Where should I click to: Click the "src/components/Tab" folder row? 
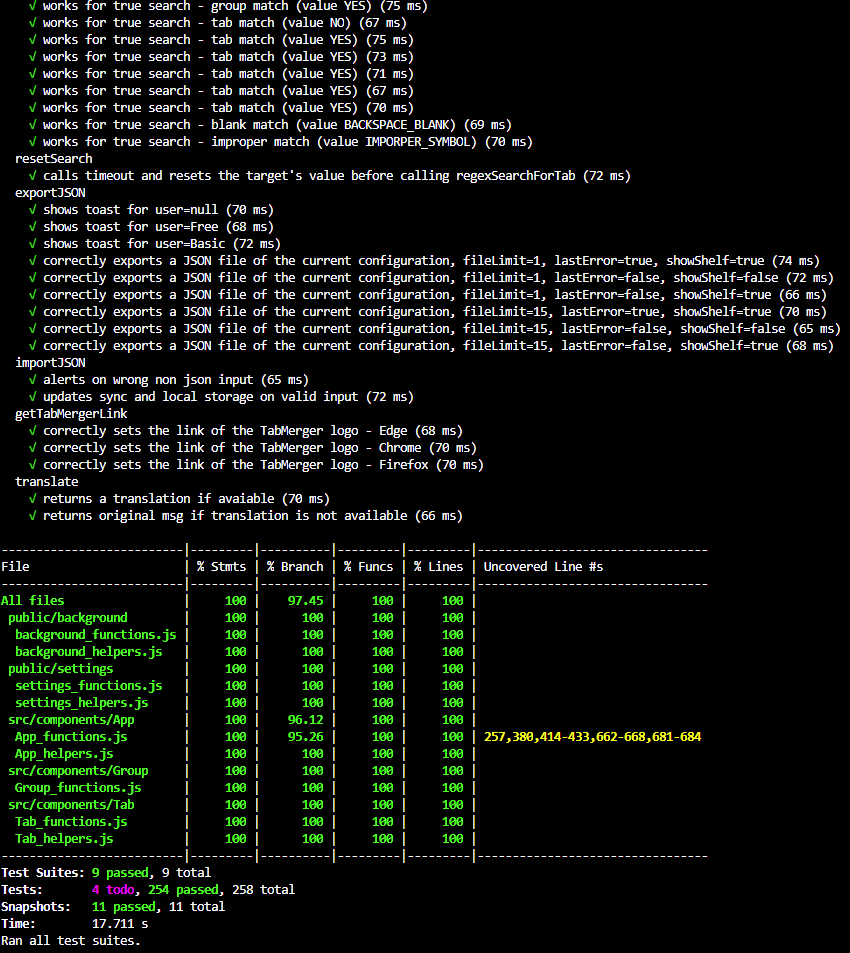71,805
